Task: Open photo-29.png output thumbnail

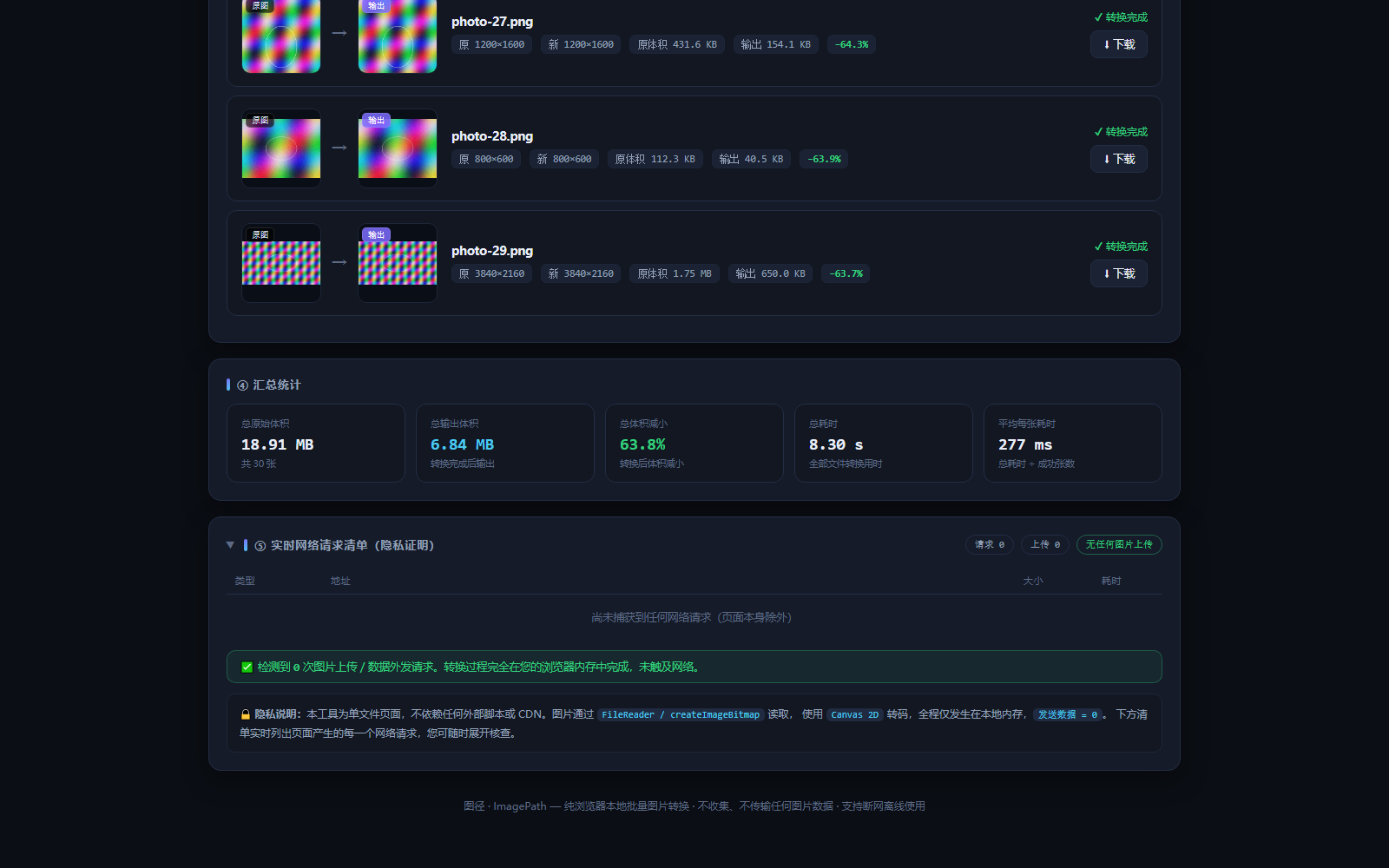Action: [398, 263]
